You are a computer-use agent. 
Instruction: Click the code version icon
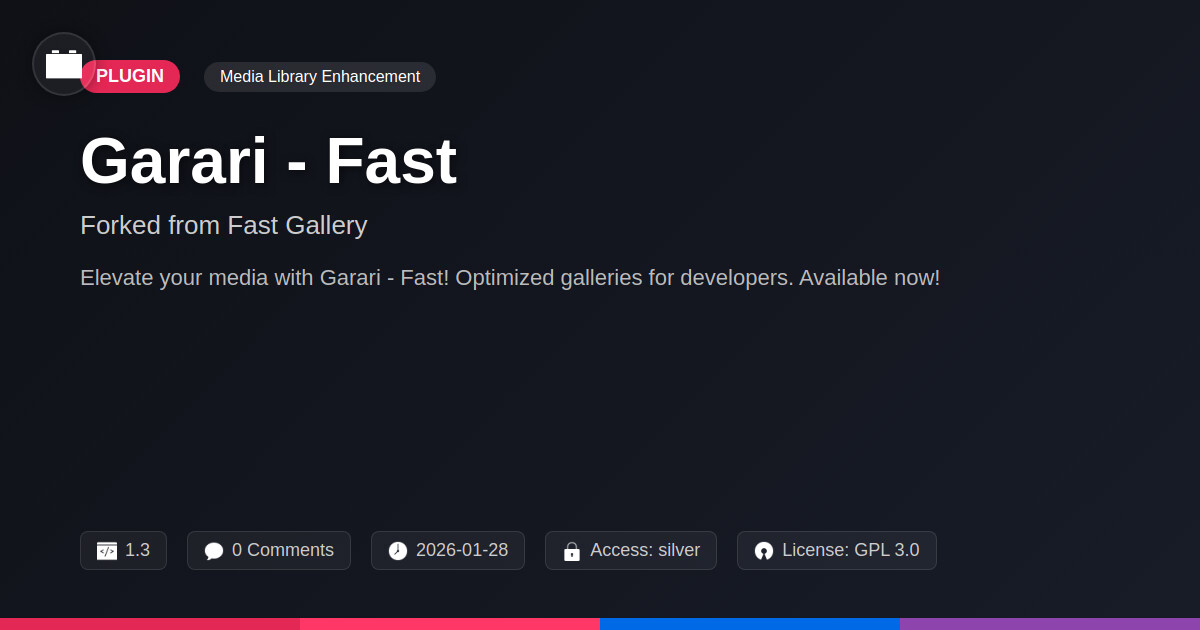coord(107,551)
